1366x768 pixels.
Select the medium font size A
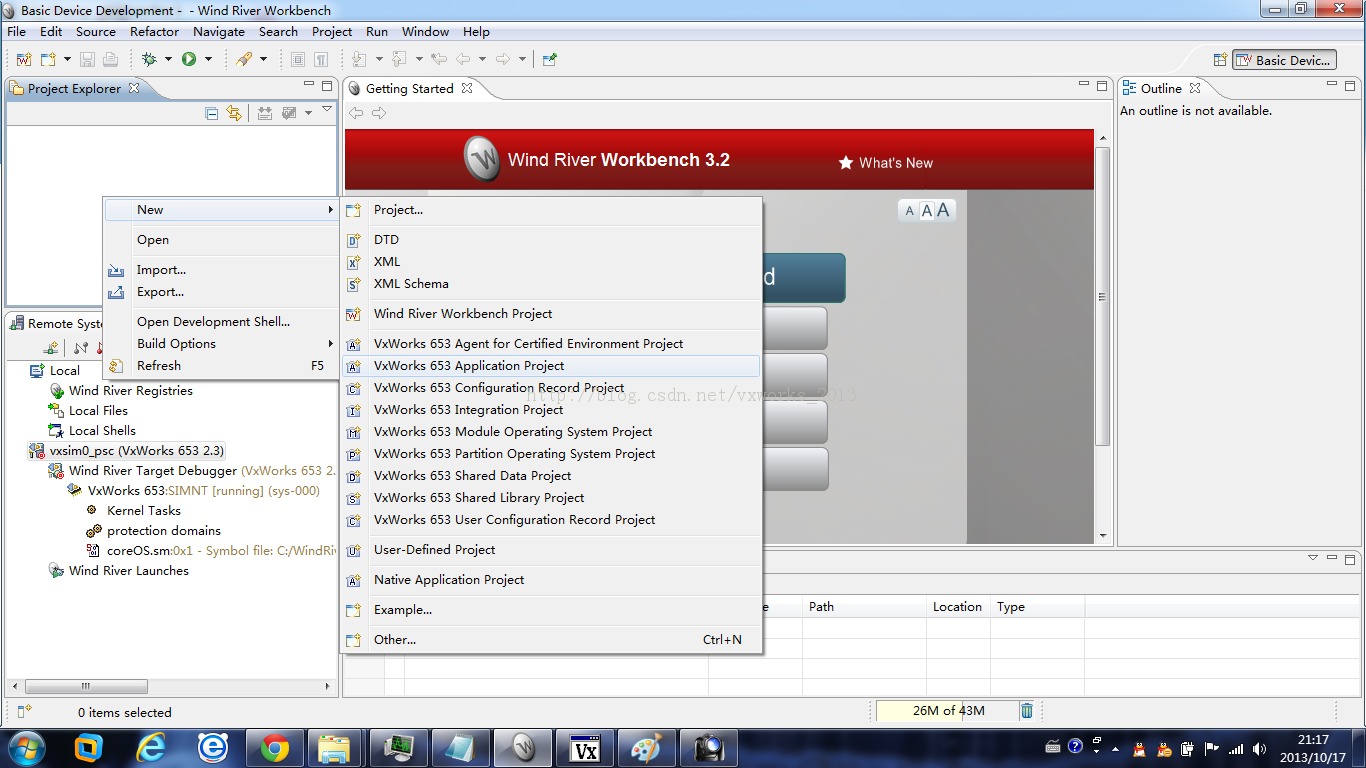926,210
